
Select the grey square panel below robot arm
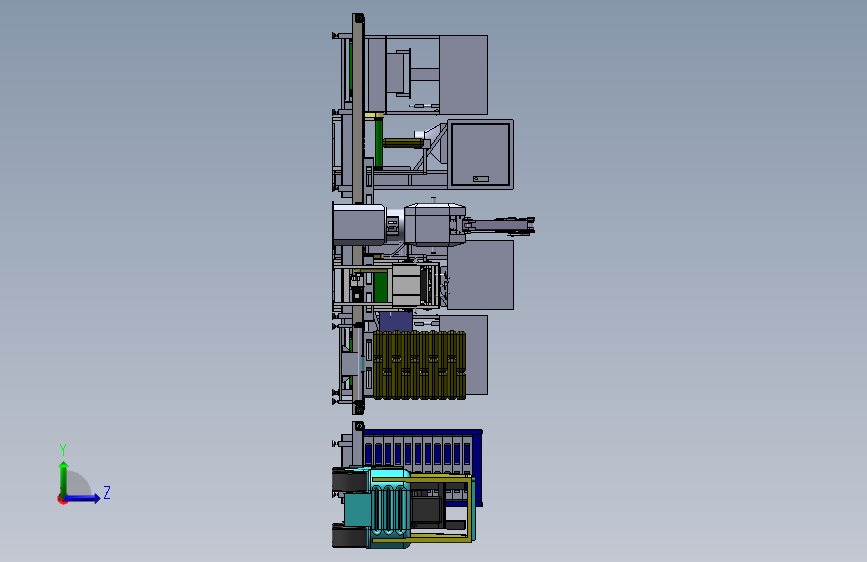[480, 274]
